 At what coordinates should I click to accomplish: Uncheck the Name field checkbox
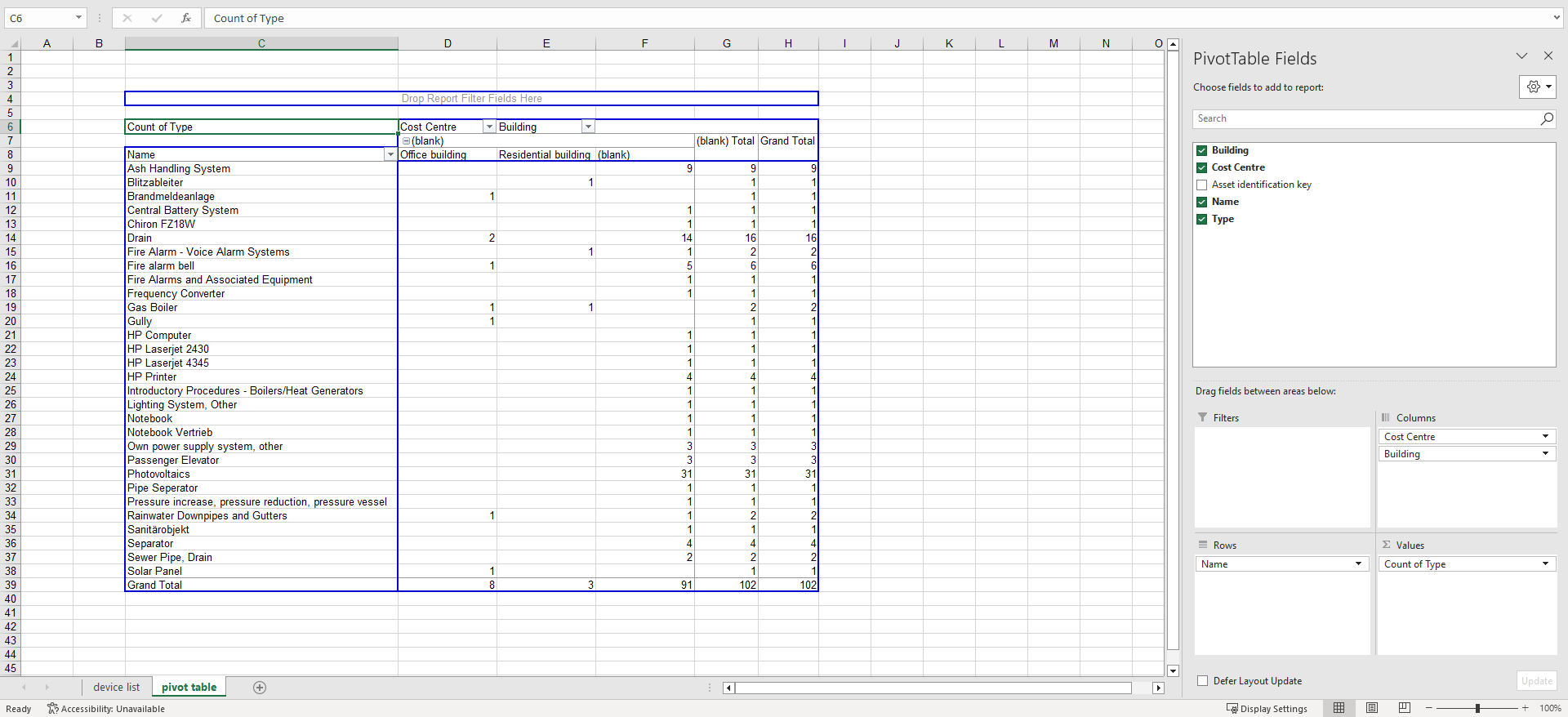1201,202
